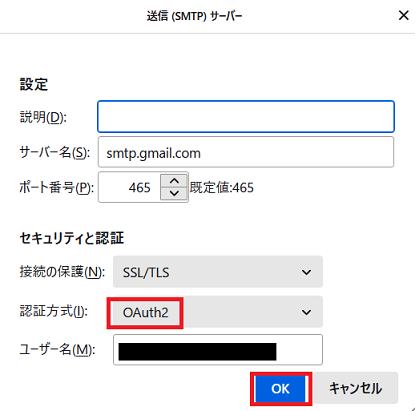Screen dimensions: 415x411
Task: Select the port number field showing 465
Action: point(129,187)
